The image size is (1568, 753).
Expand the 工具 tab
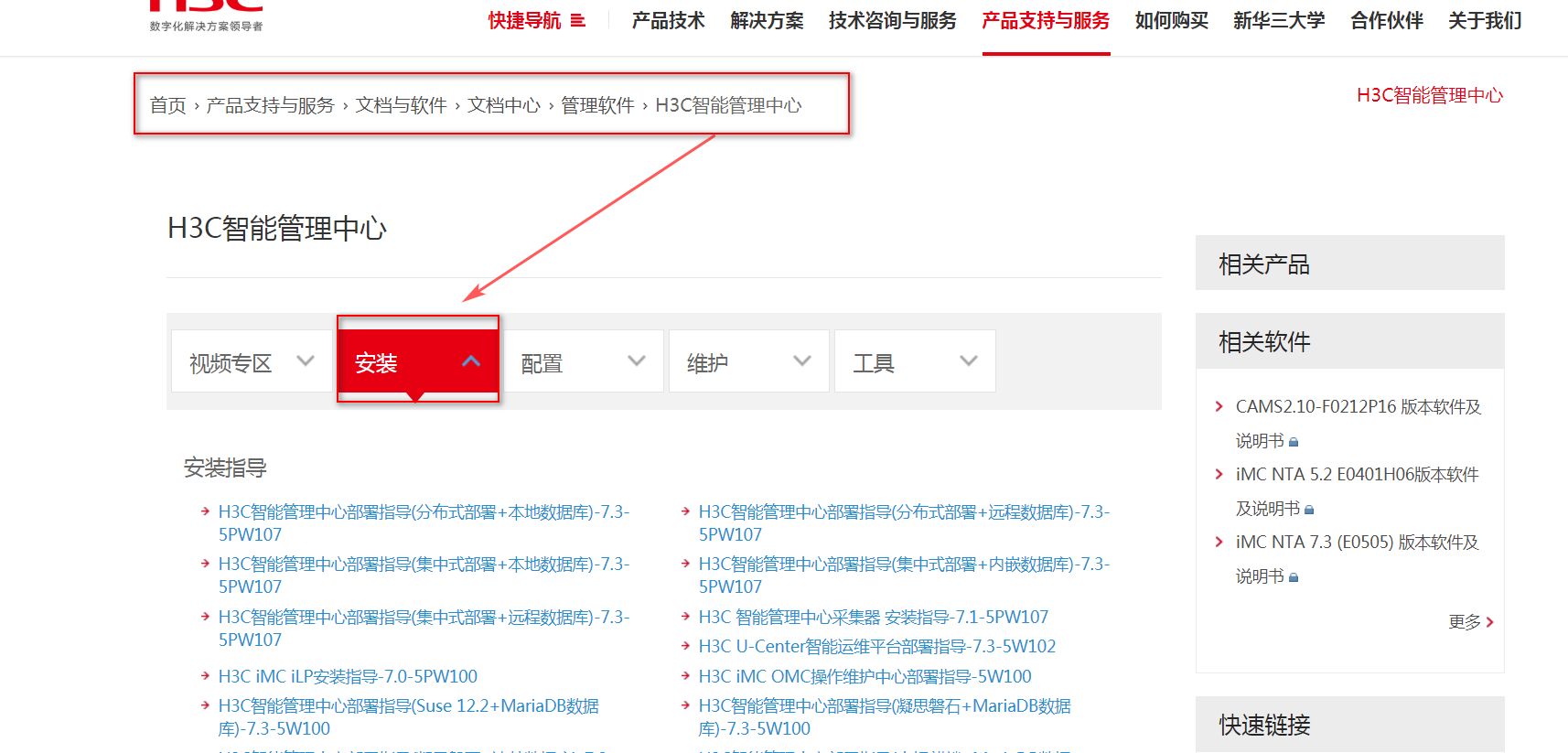pyautogui.click(x=915, y=361)
